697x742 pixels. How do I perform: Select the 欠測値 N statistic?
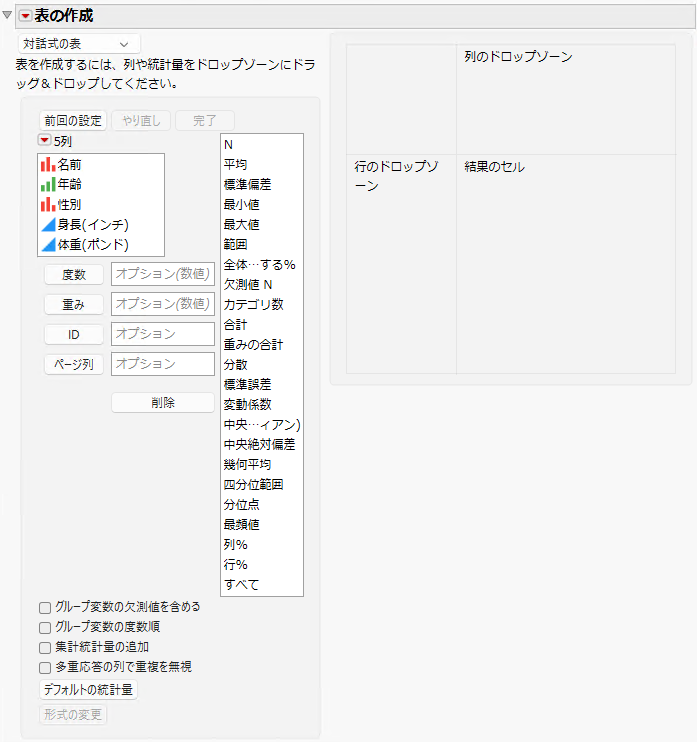point(262,285)
